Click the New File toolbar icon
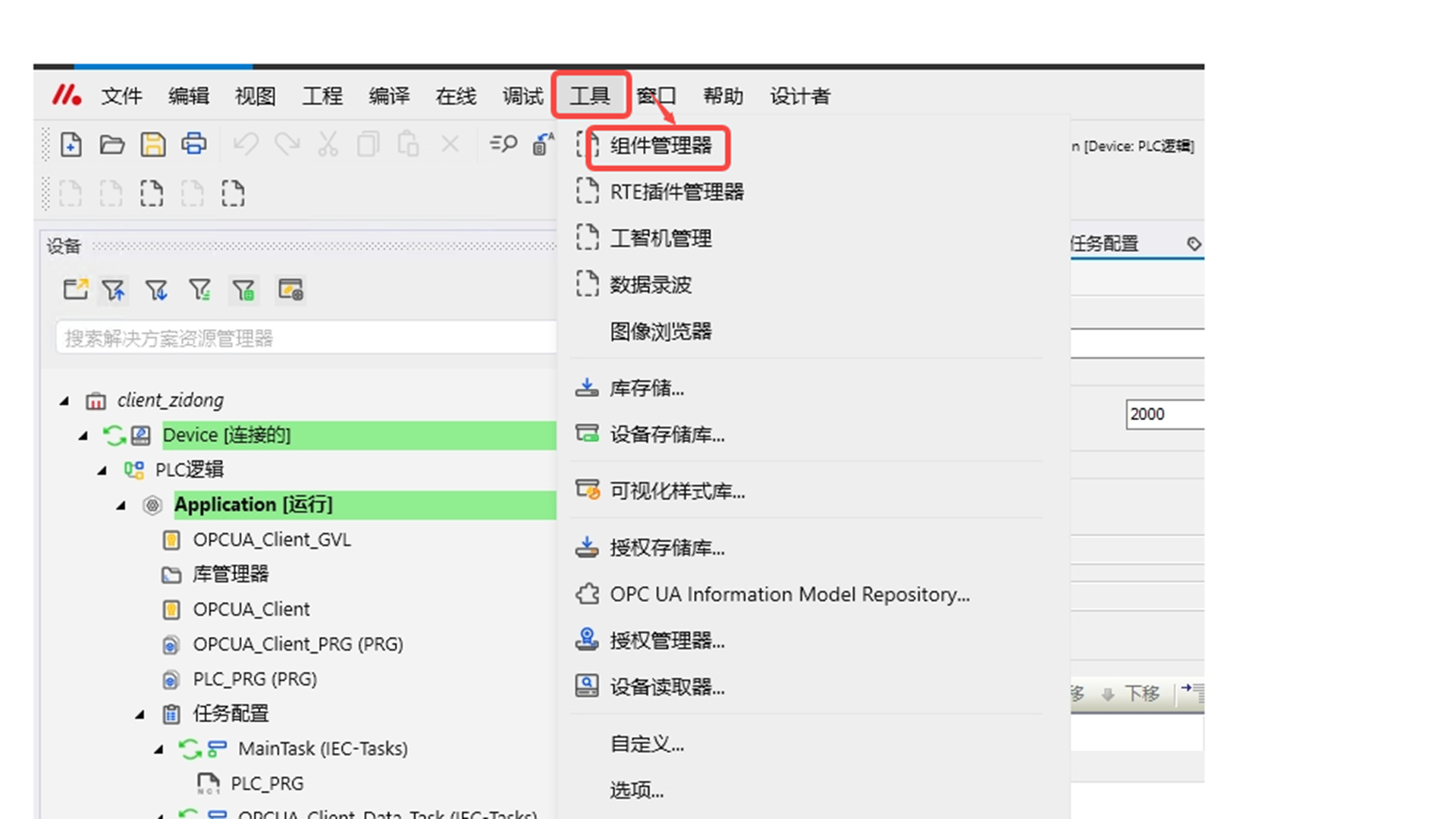 pos(71,144)
